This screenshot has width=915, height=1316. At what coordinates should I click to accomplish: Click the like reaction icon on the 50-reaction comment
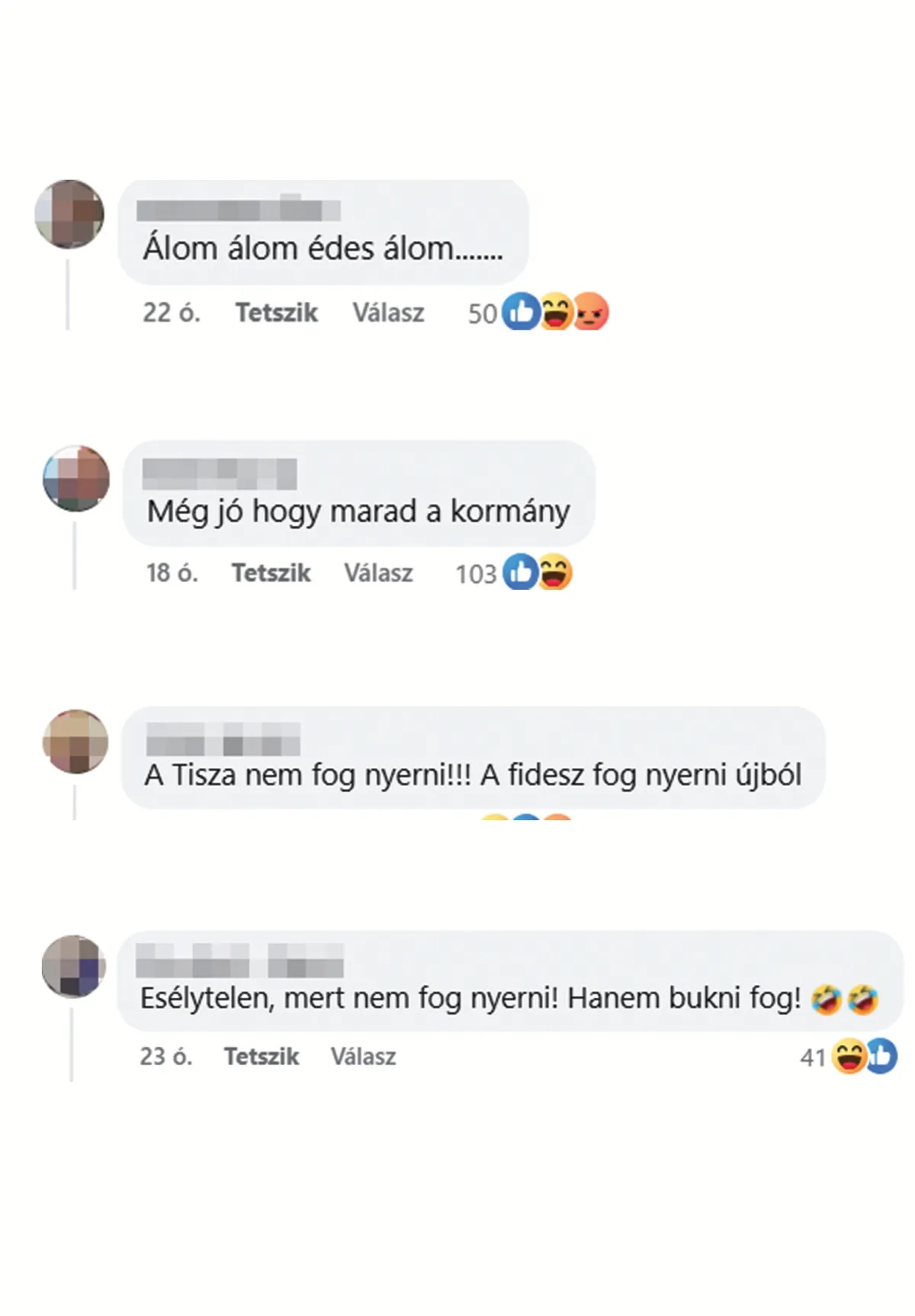[522, 311]
